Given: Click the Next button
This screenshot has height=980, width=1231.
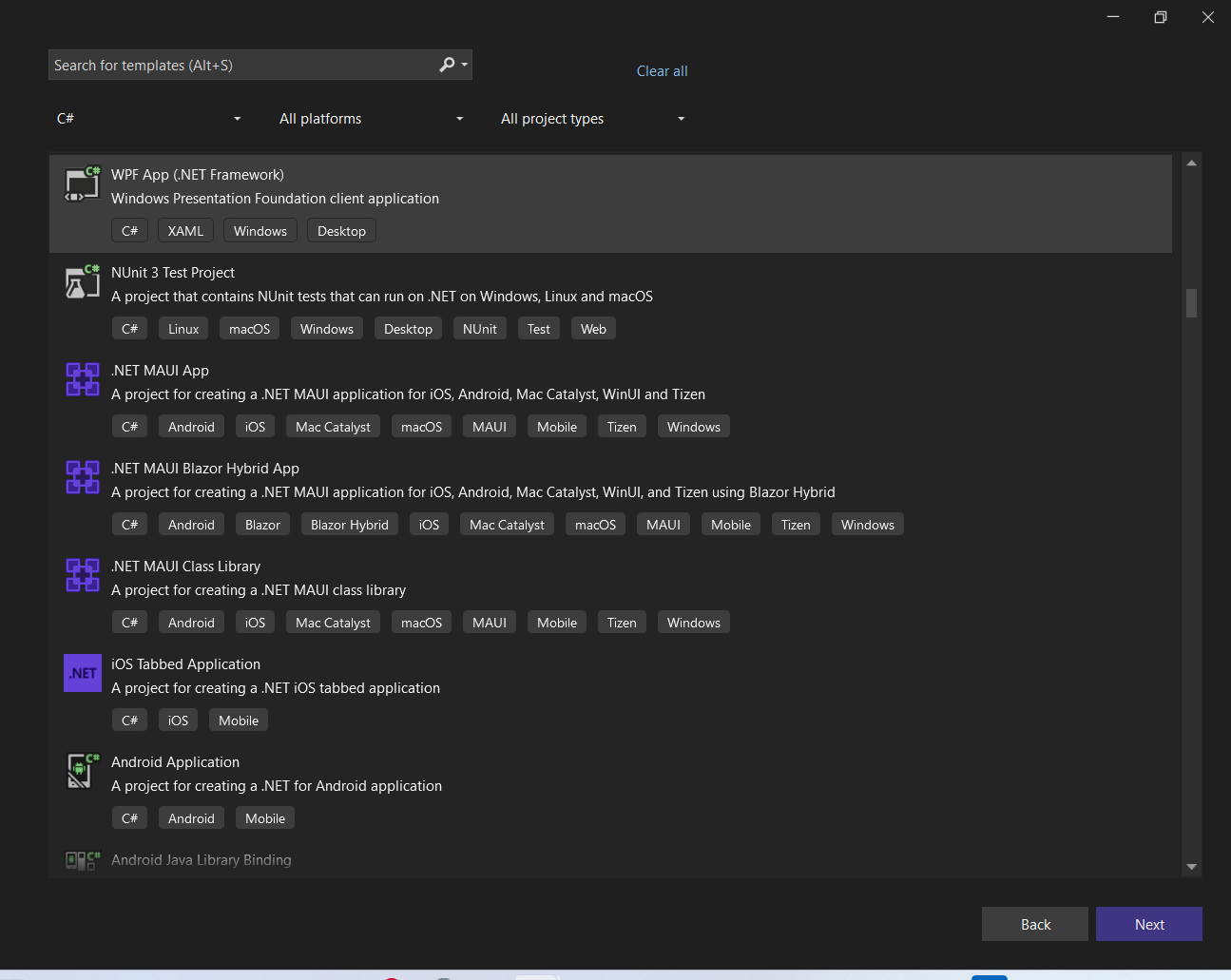Looking at the screenshot, I should 1149,924.
